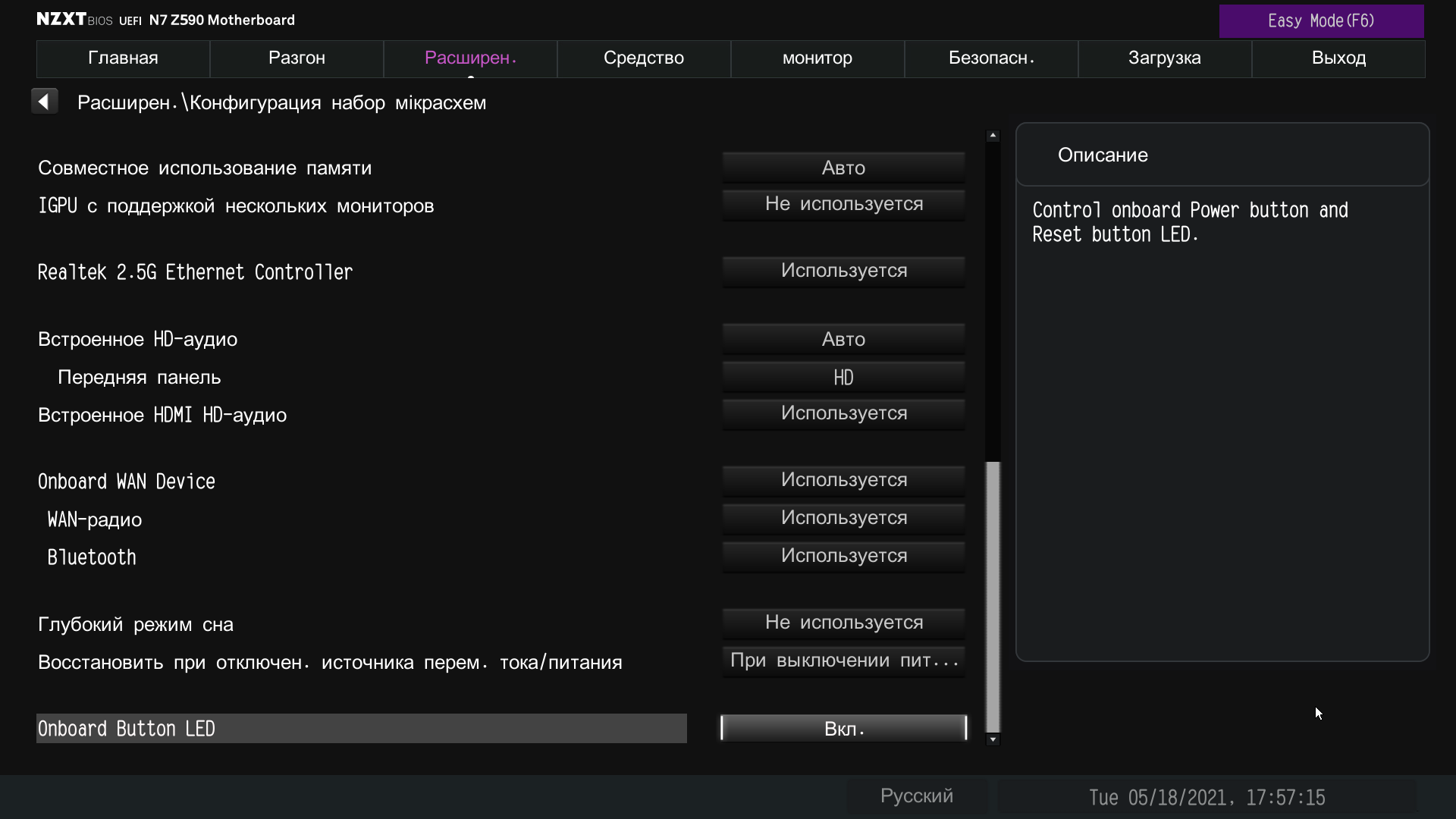This screenshot has width=1456, height=819.
Task: Click scrollbar down arrow
Action: [993, 739]
